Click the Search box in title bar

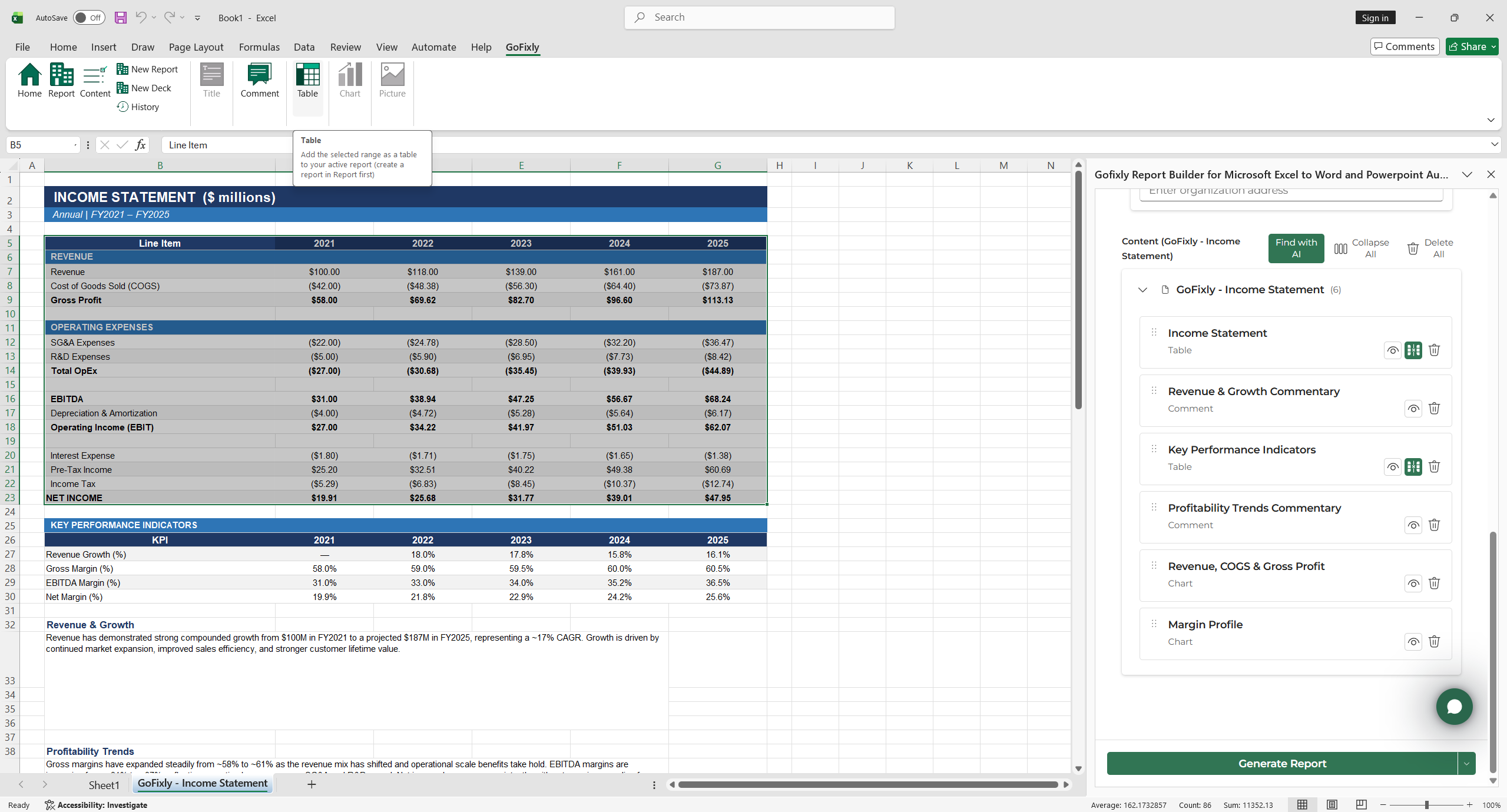[x=759, y=18]
